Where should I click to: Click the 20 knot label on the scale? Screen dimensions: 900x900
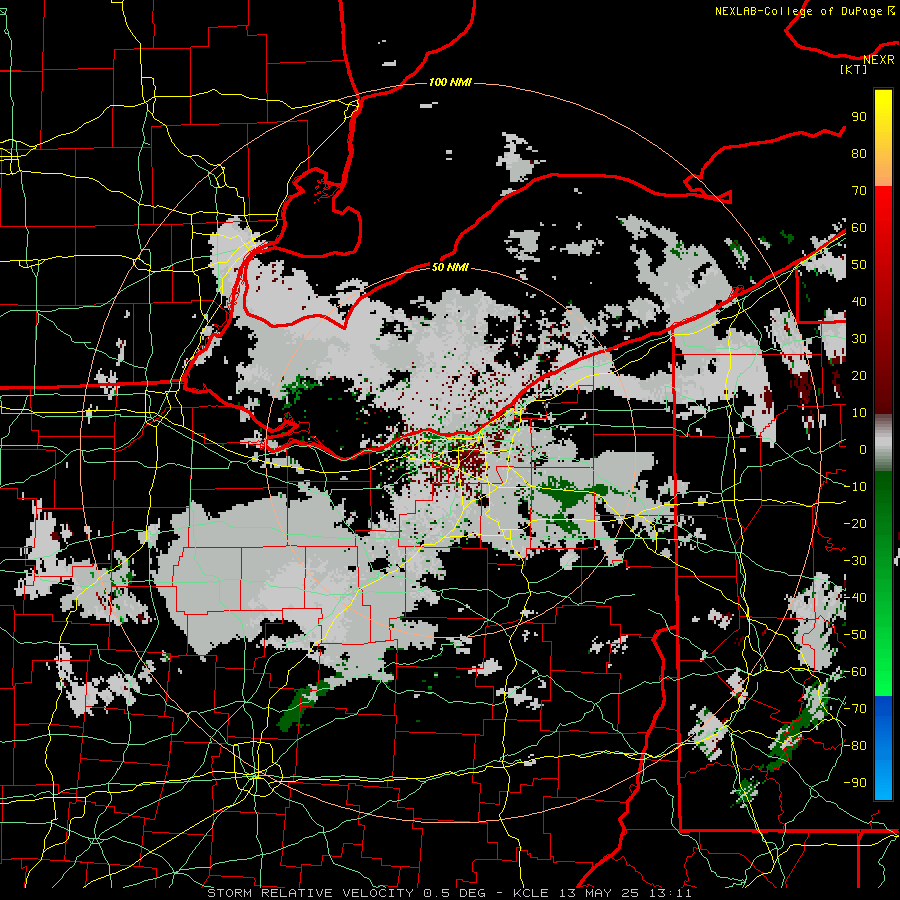tap(859, 376)
